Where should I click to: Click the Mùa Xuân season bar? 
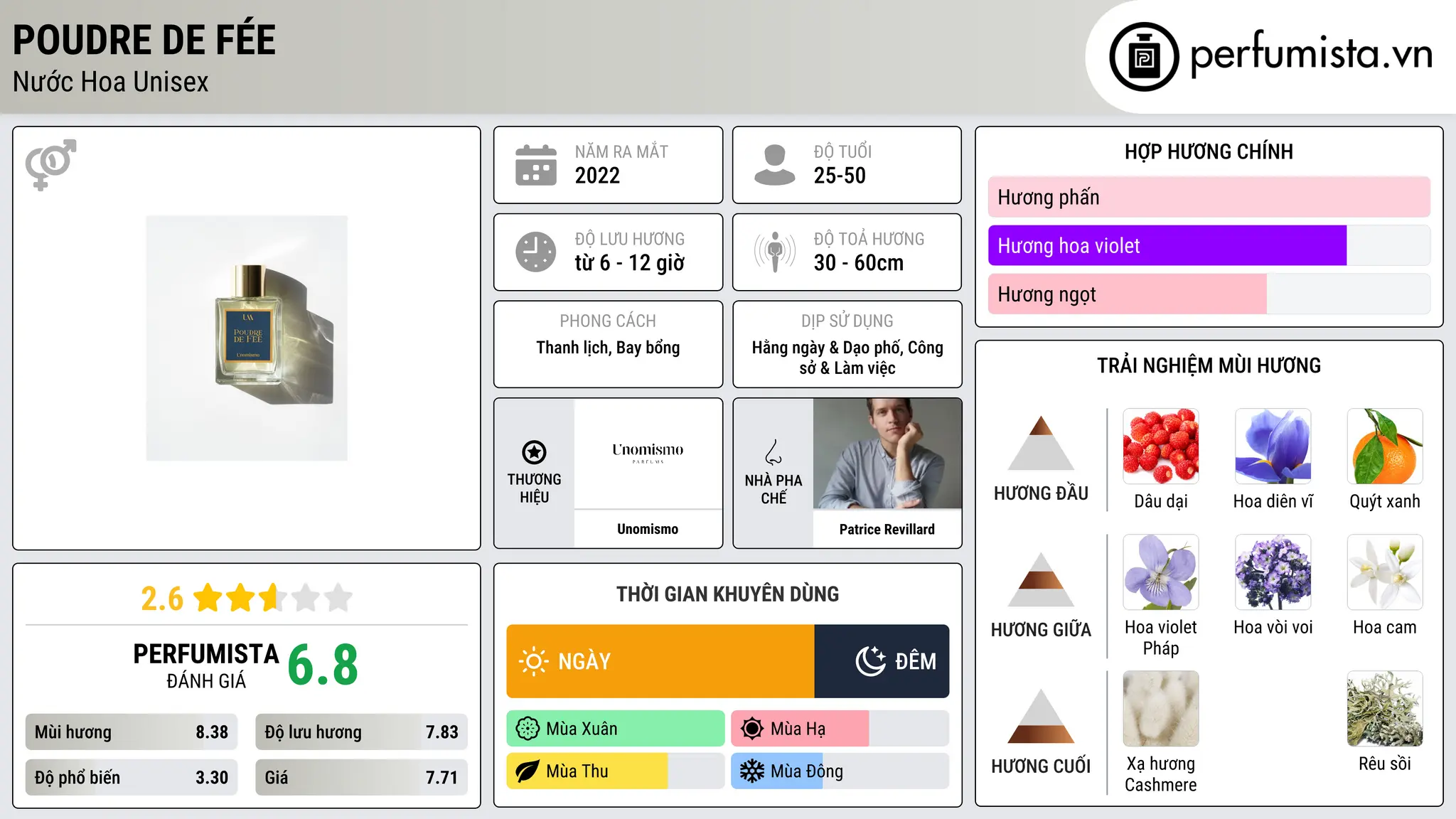(616, 729)
